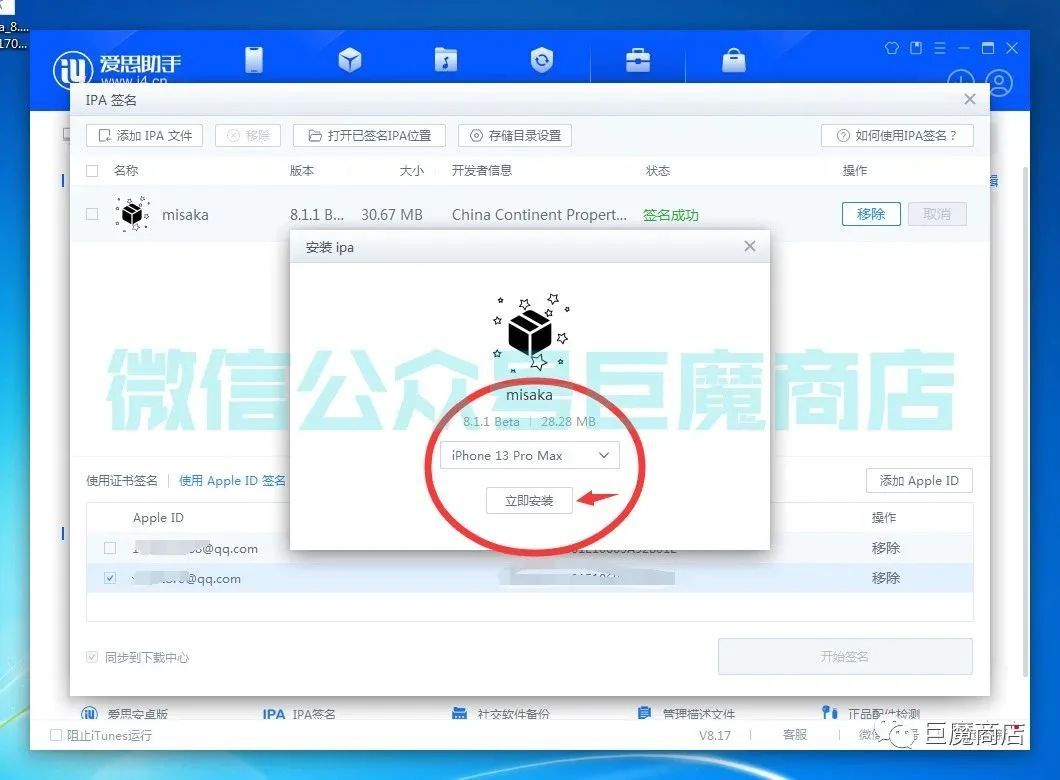This screenshot has height=780, width=1060.
Task: Open 社交软件备份 tool
Action: (501, 714)
